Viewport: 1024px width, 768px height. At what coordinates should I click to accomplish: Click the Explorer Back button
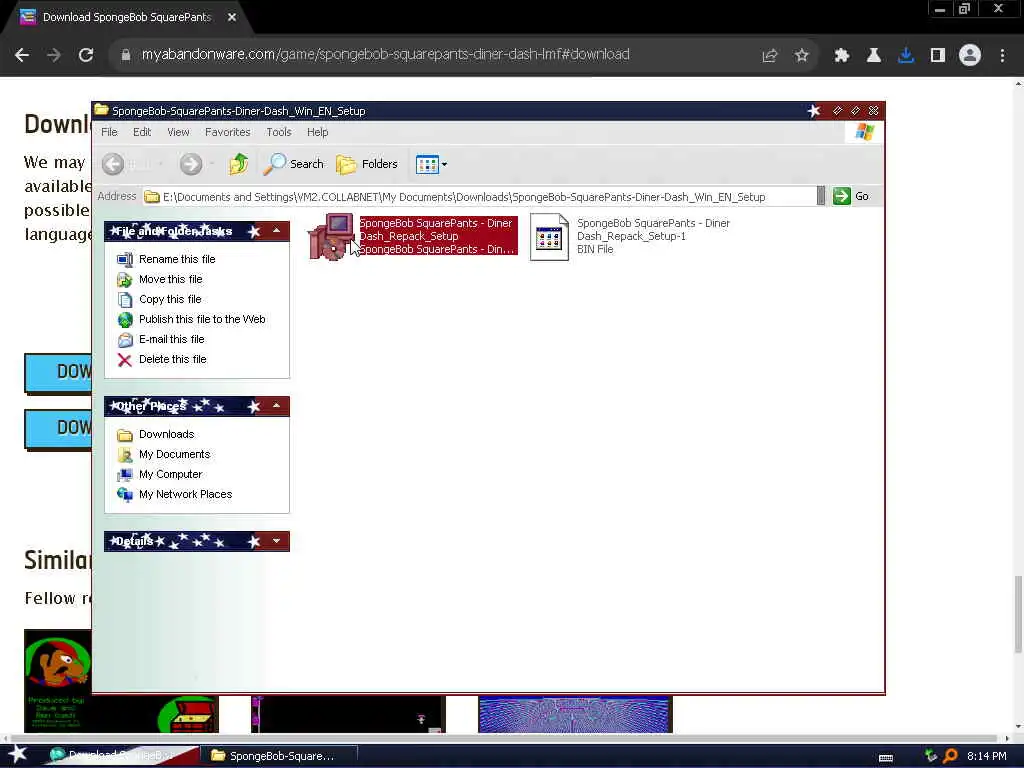(x=113, y=164)
